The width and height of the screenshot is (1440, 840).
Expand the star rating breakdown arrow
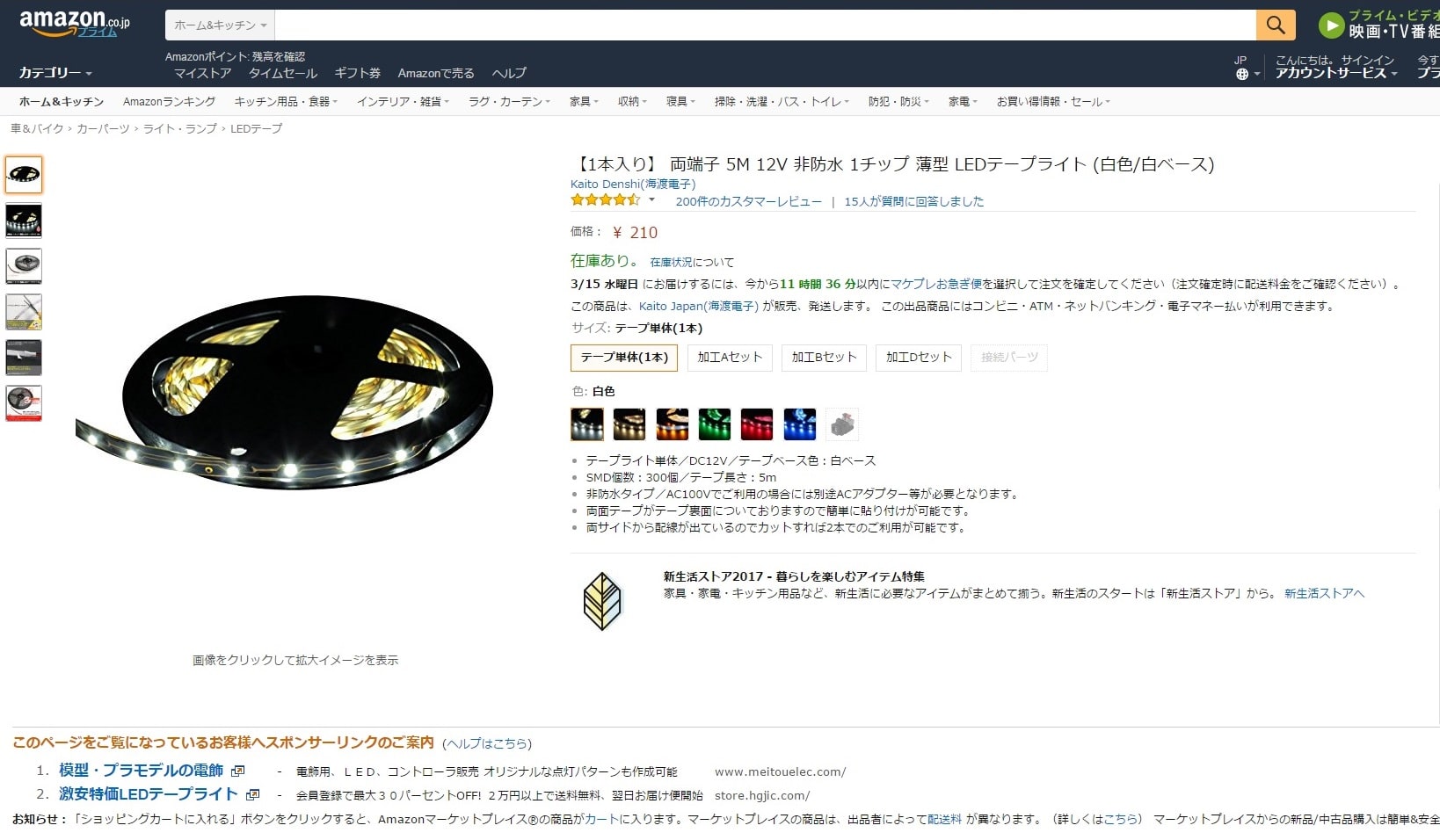651,200
